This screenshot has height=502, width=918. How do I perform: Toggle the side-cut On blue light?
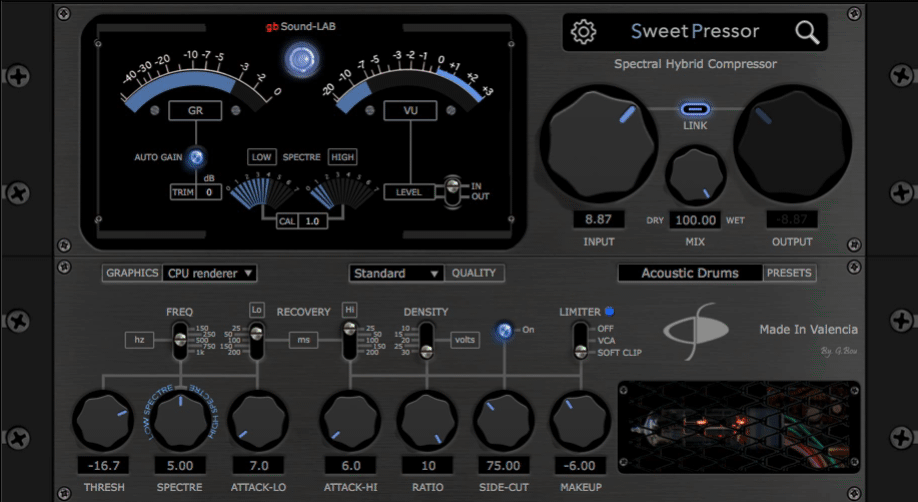point(503,331)
